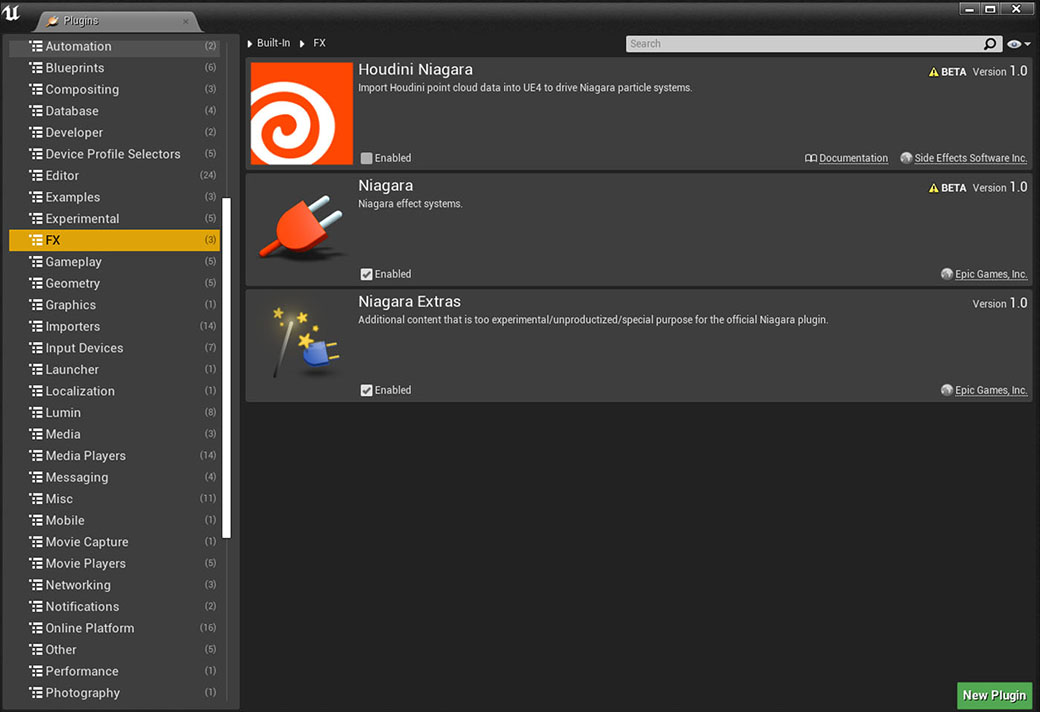Click the Niagara BETA warning icon
1040x712 pixels.
pos(933,188)
